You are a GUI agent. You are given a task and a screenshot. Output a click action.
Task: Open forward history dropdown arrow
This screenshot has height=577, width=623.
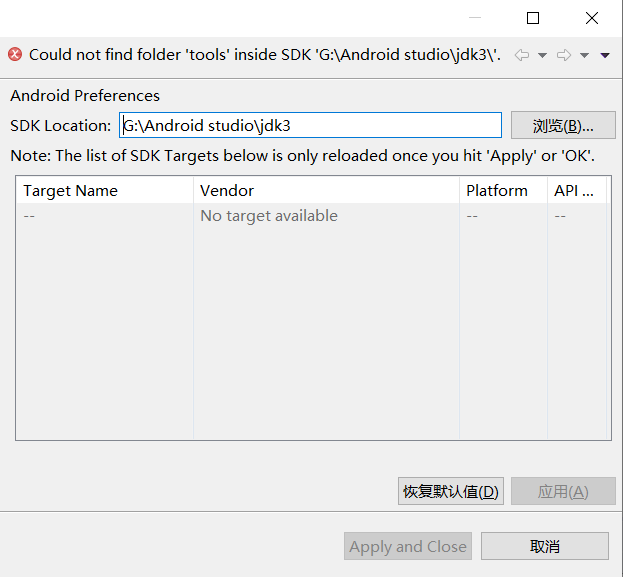tap(584, 55)
